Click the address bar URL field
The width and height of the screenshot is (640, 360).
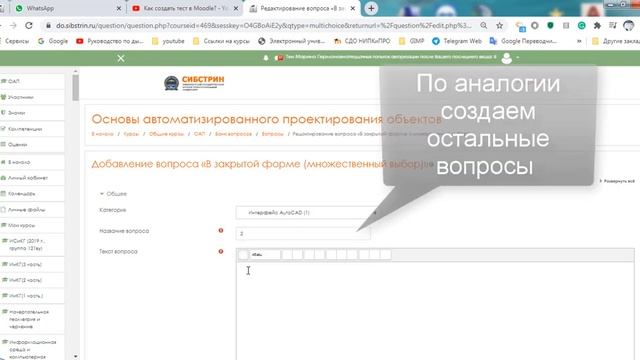coord(264,25)
